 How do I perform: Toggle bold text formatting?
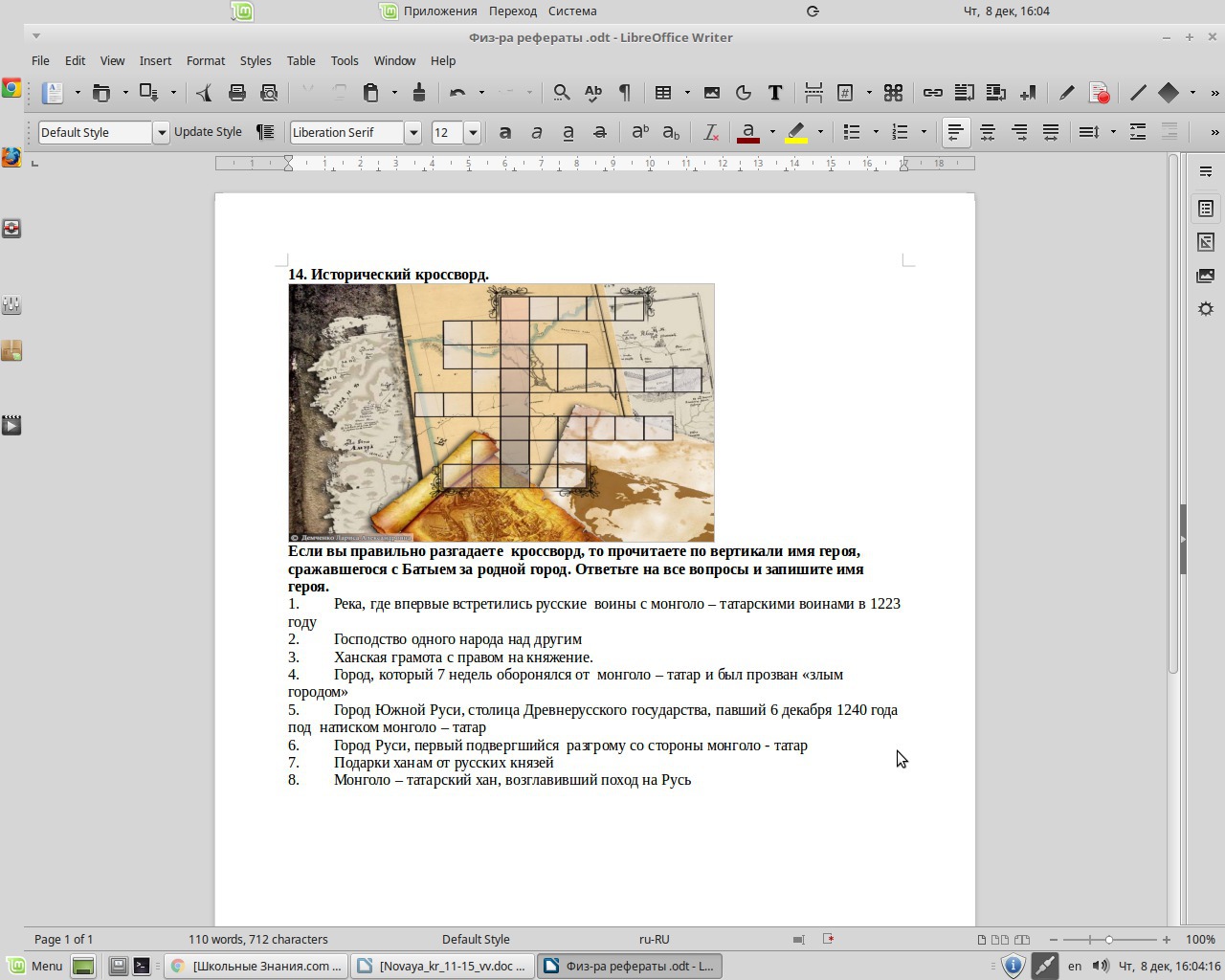tap(505, 133)
